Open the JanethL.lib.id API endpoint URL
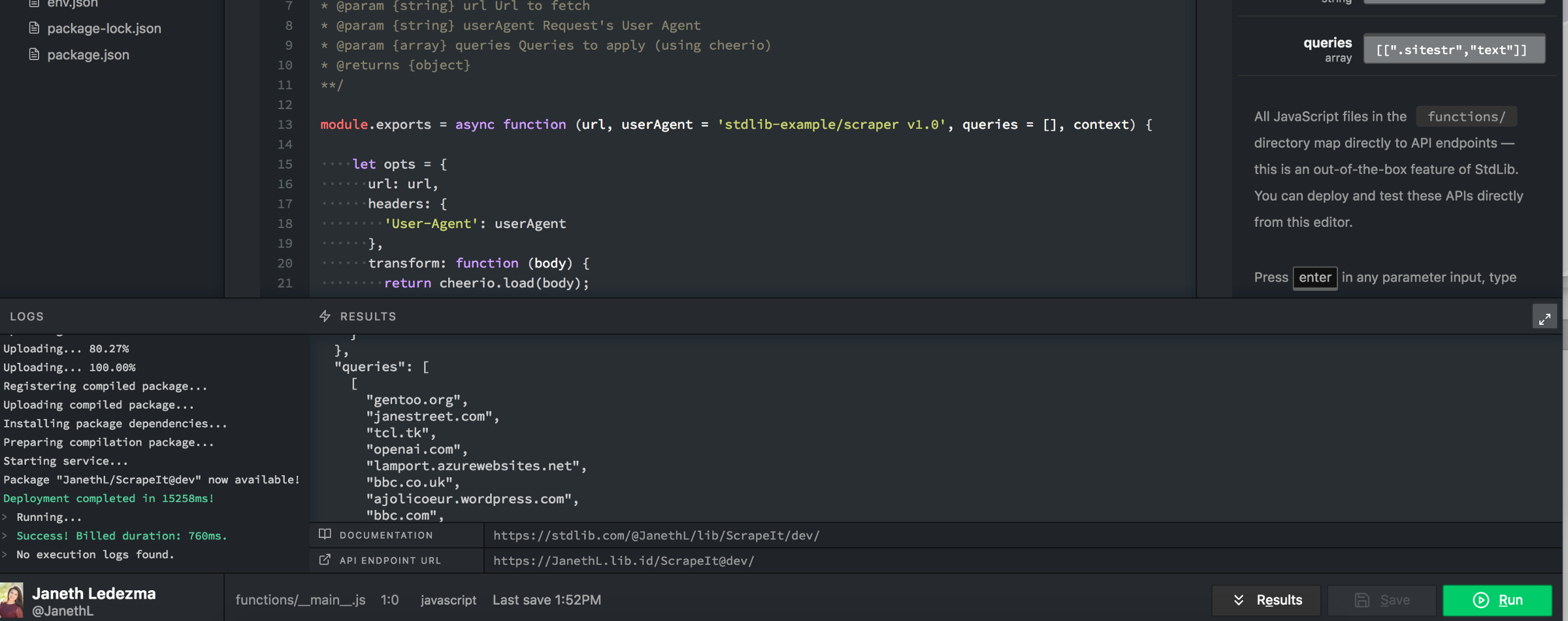 click(623, 561)
